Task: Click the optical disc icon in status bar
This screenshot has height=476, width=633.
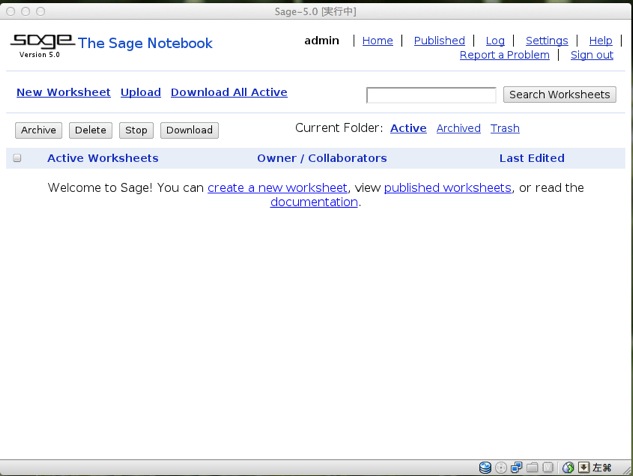Action: (501, 467)
